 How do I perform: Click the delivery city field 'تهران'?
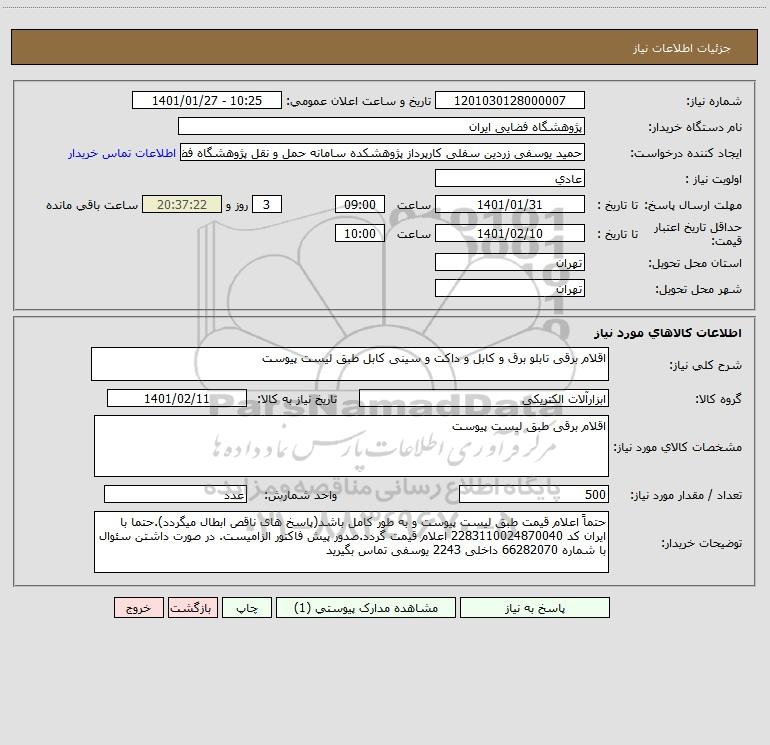(510, 288)
